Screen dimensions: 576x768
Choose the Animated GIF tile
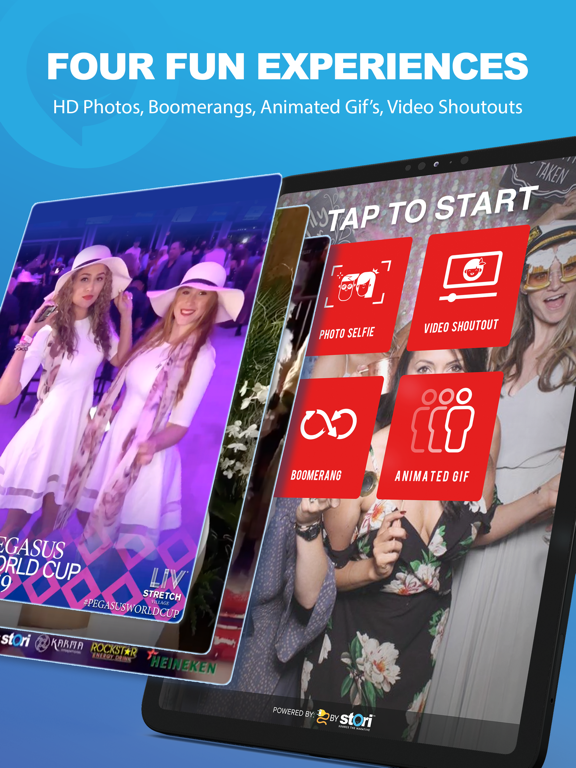pyautogui.click(x=438, y=436)
